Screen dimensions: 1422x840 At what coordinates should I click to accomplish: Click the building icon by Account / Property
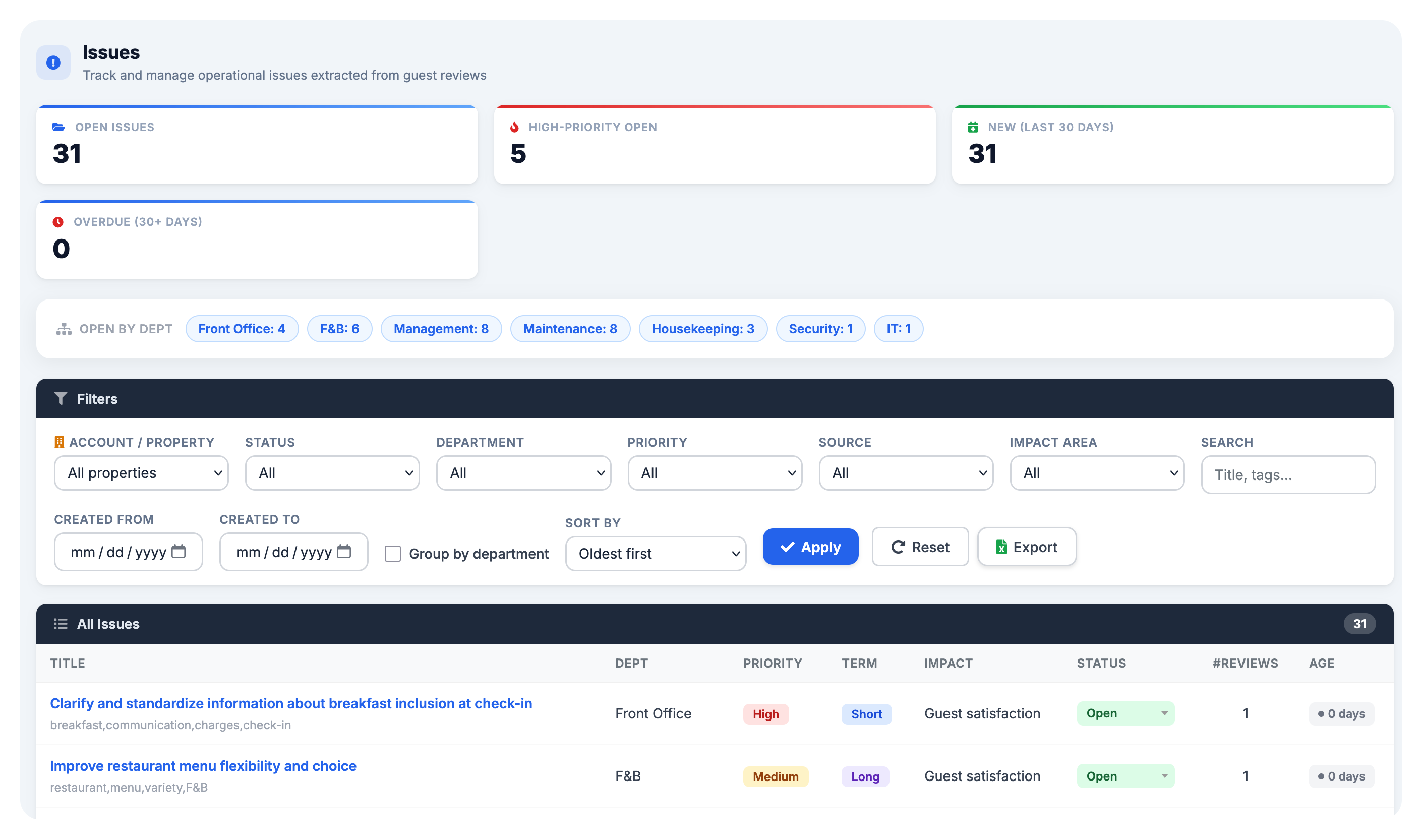click(59, 442)
